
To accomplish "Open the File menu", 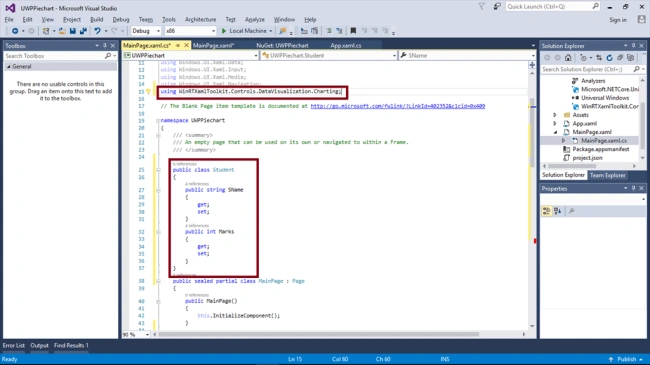I will click(x=9, y=19).
